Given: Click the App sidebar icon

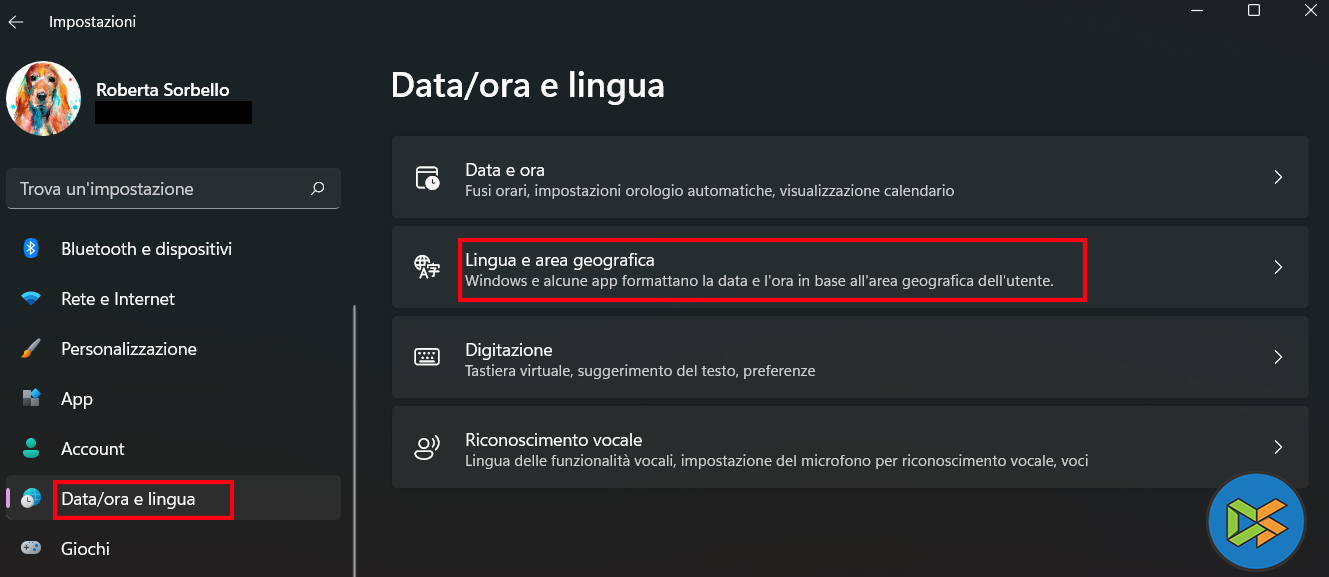Looking at the screenshot, I should 31,398.
